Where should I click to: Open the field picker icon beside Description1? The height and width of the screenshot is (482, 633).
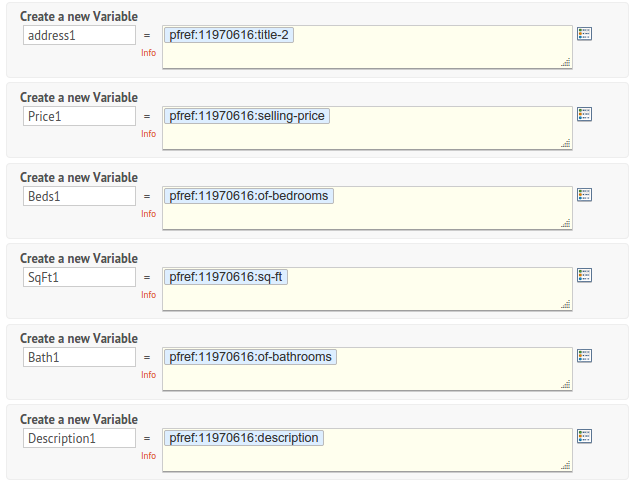(585, 436)
